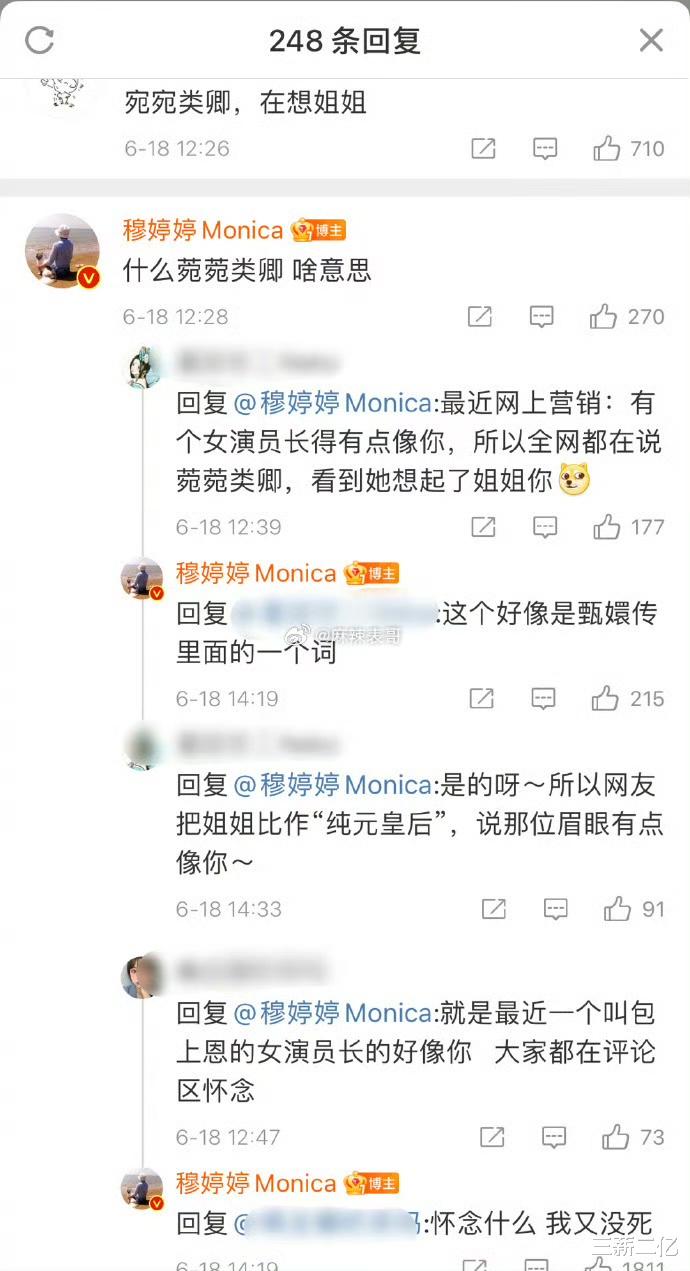Image resolution: width=690 pixels, height=1271 pixels.
Task: Reply to the 6-18 12:47 comment
Action: pos(554,1137)
